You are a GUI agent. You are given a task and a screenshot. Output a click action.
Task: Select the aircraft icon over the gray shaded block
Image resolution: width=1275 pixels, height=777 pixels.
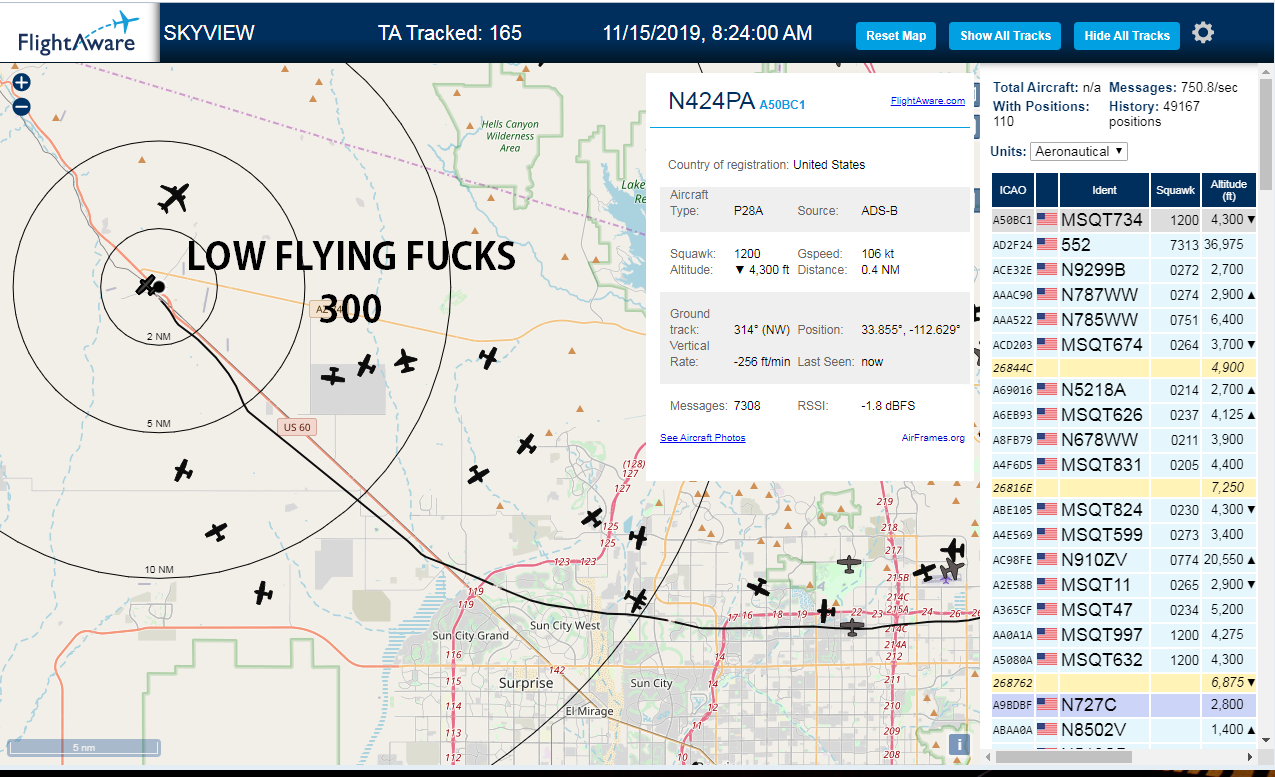(x=333, y=376)
